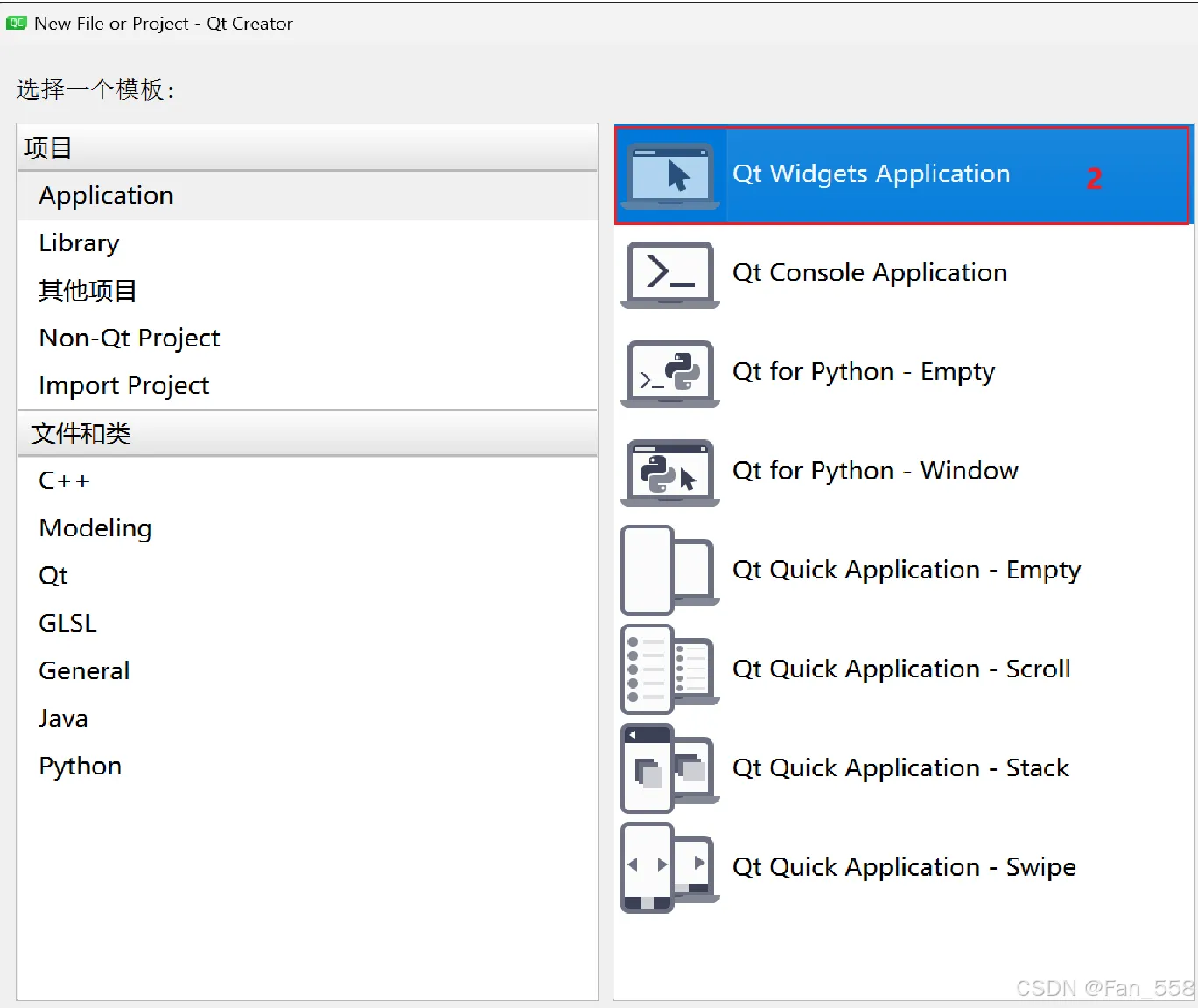Screen dimensions: 1198x1008
Task: Click the Qt Console Application terminal icon
Action: [x=670, y=275]
